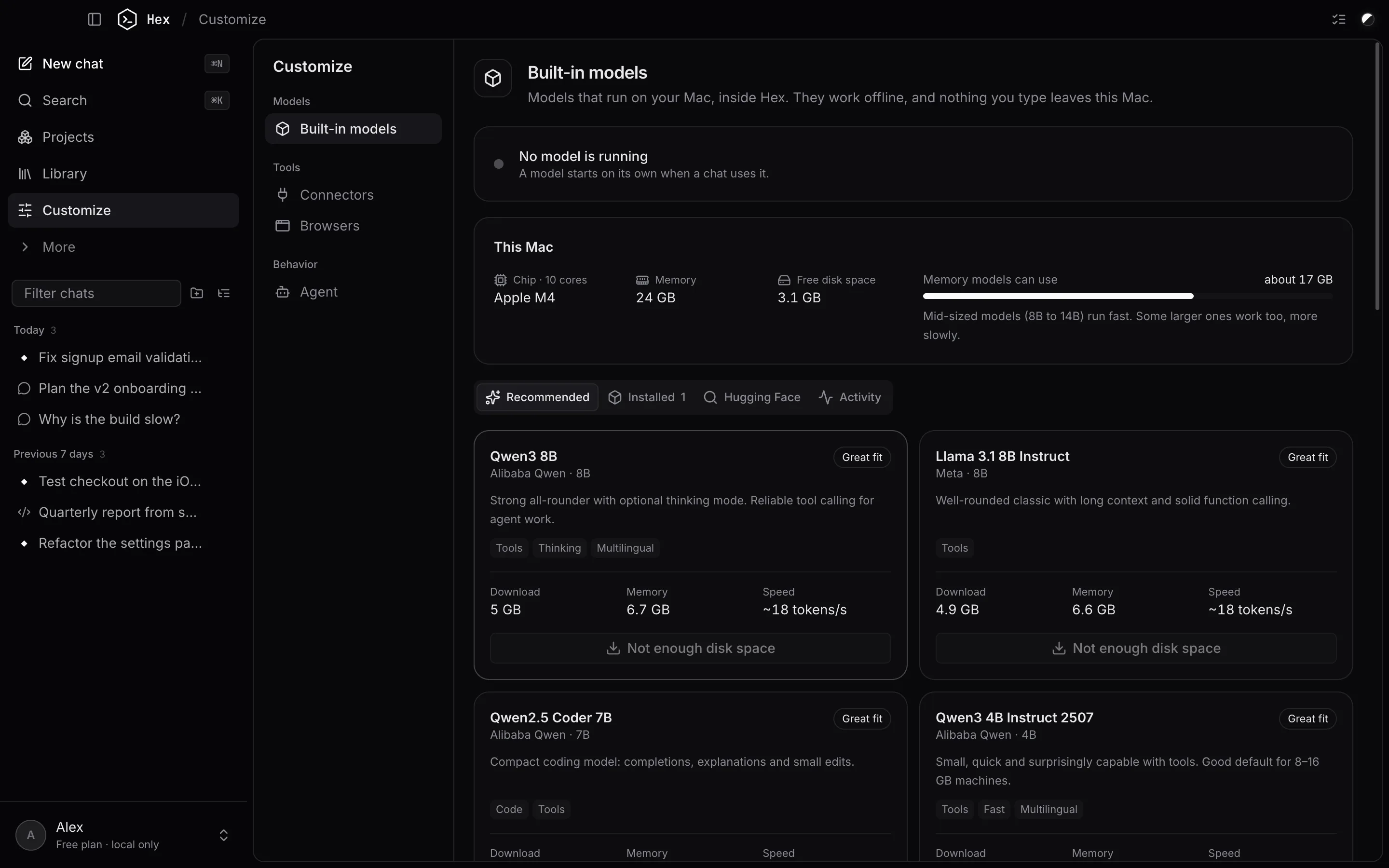Image resolution: width=1389 pixels, height=868 pixels.
Task: Start a New chat
Action: coord(123,64)
